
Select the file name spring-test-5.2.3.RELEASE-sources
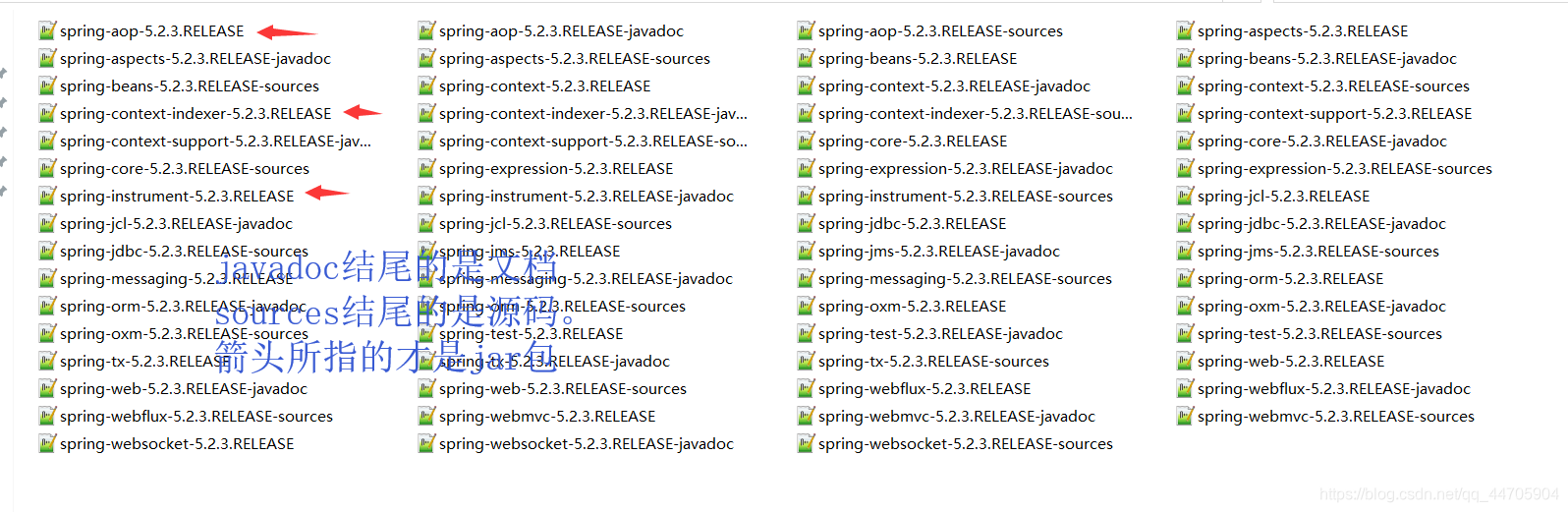click(1319, 334)
